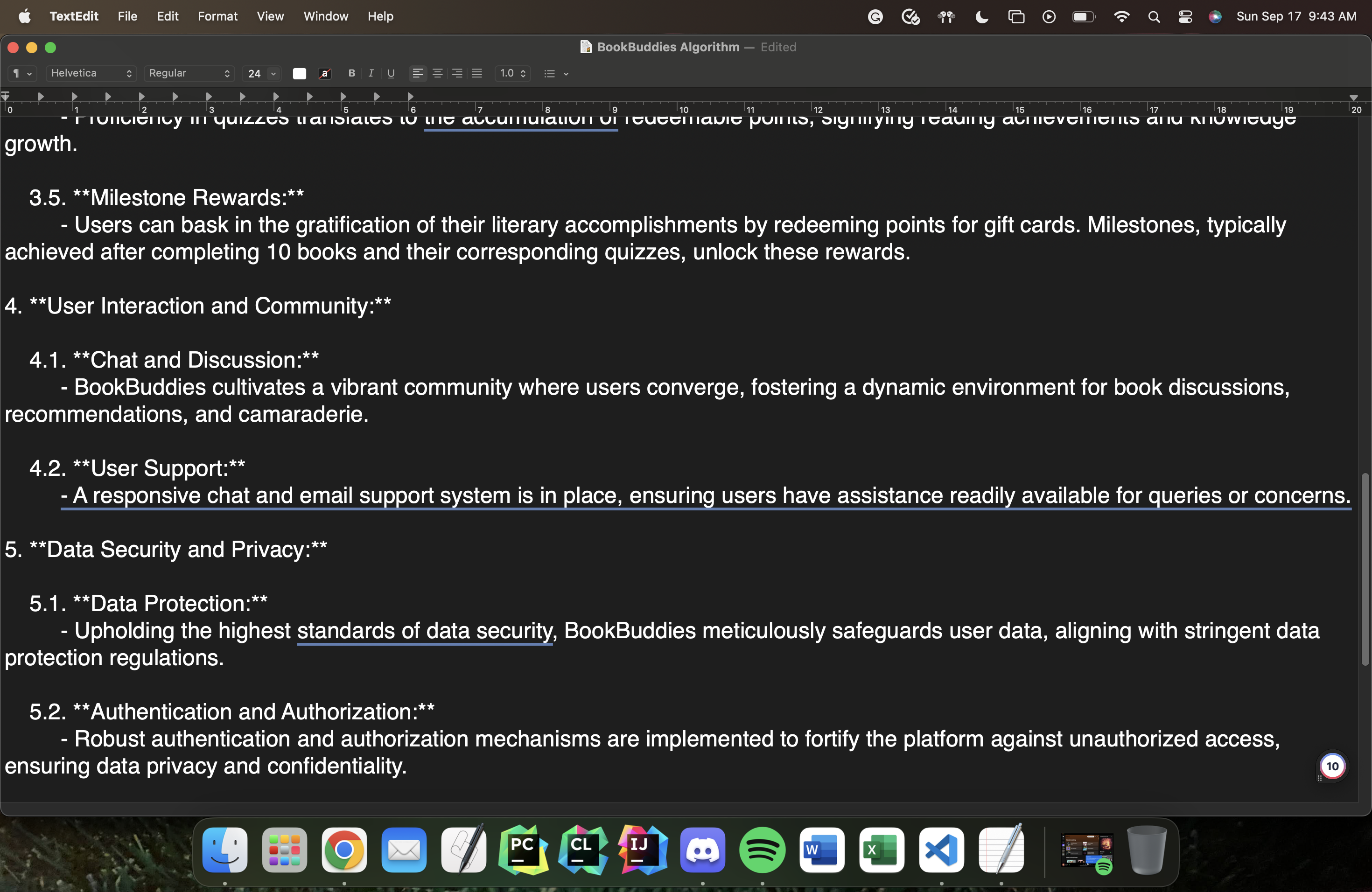Viewport: 1372px width, 892px height.
Task: Open the Edit menu
Action: (x=167, y=16)
